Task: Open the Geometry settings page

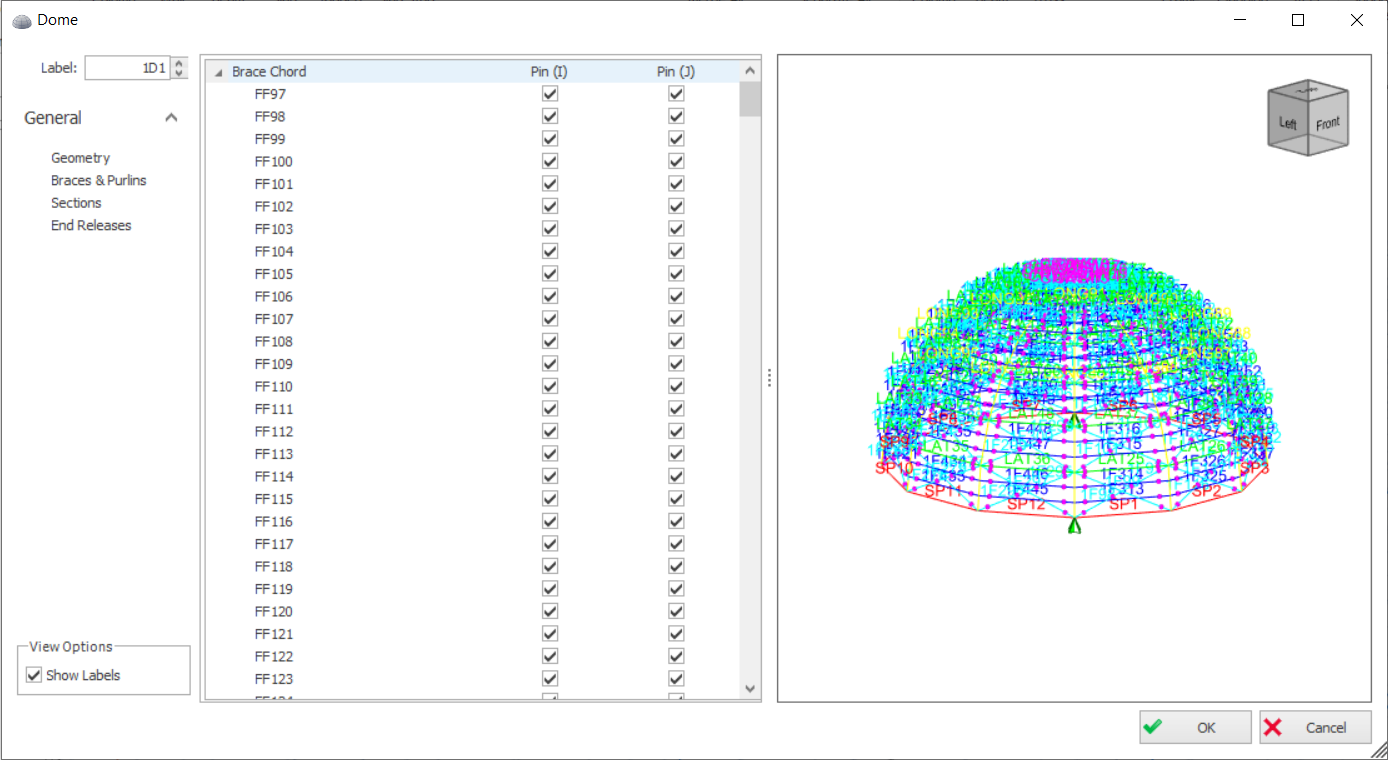Action: [80, 158]
